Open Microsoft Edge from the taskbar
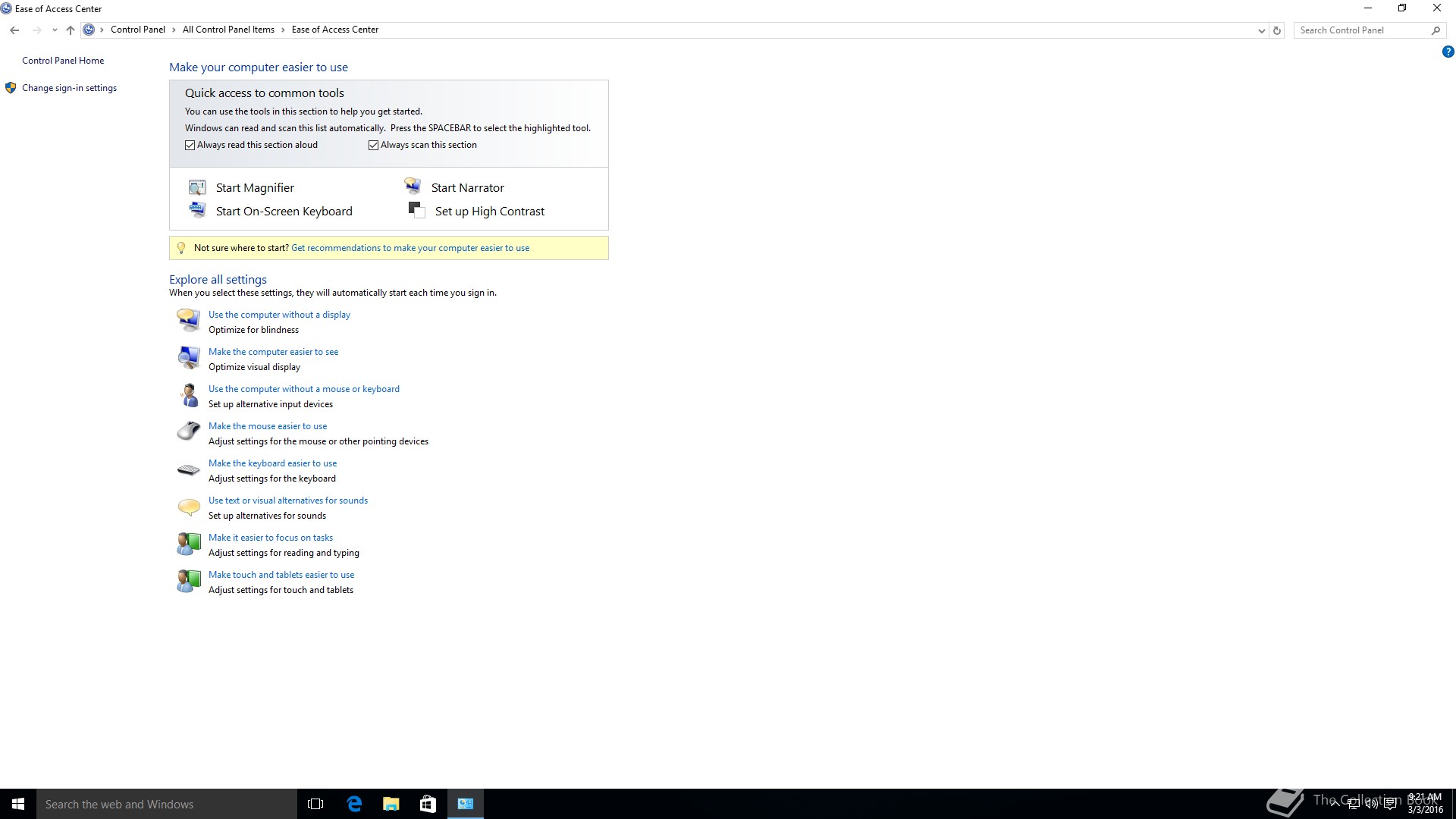 (354, 804)
